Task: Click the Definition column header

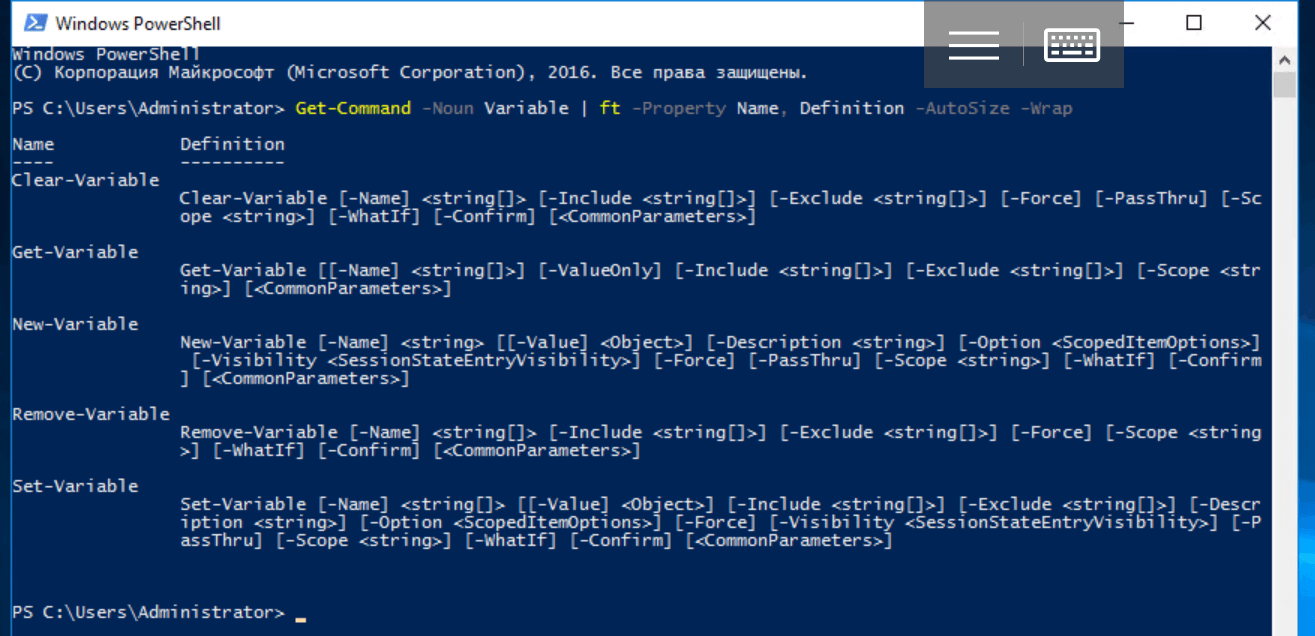Action: (x=232, y=144)
